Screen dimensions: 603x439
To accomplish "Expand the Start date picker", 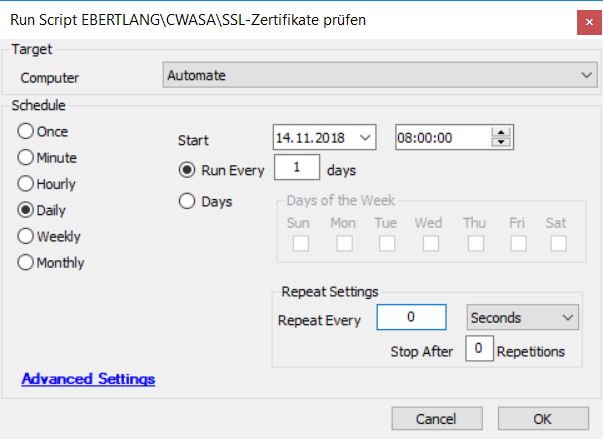I will [x=365, y=138].
